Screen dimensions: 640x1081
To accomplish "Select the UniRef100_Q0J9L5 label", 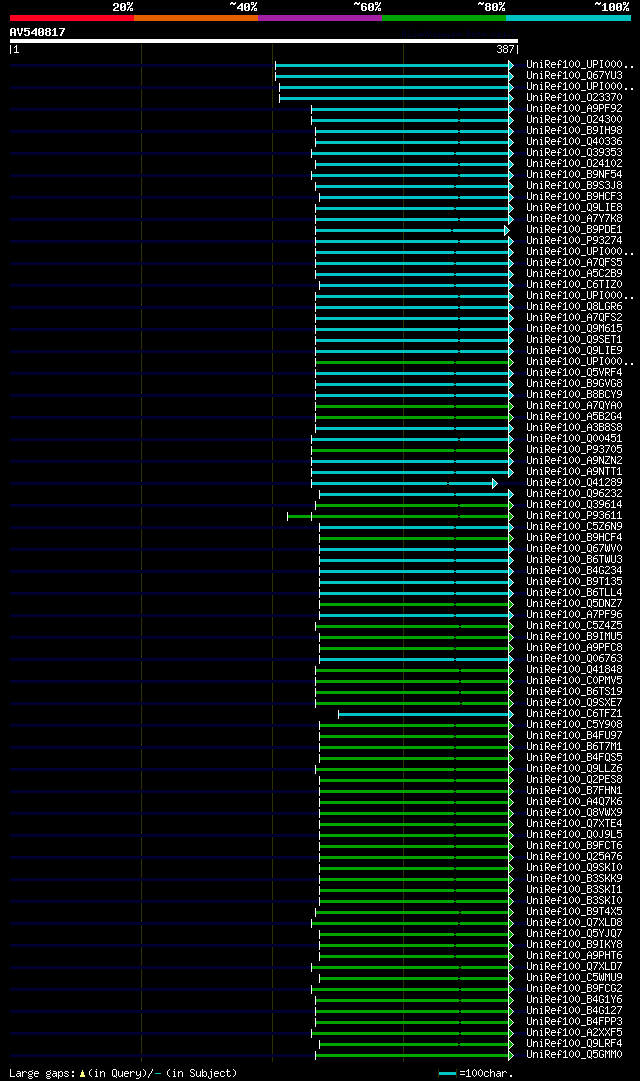I will tap(574, 835).
